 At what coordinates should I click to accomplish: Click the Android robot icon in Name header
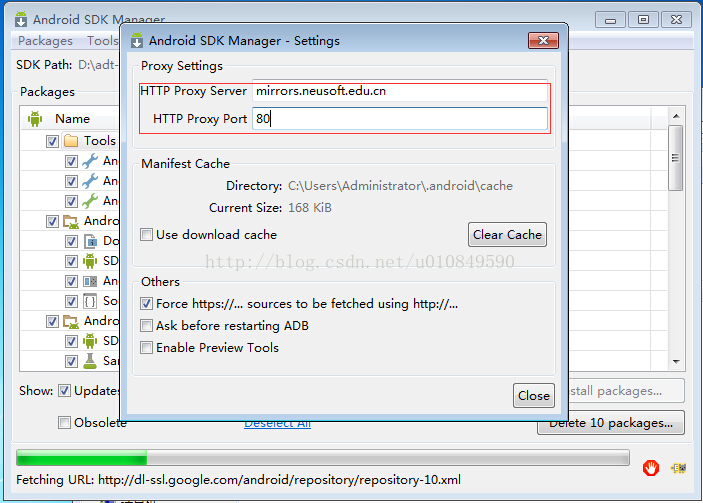coord(35,119)
